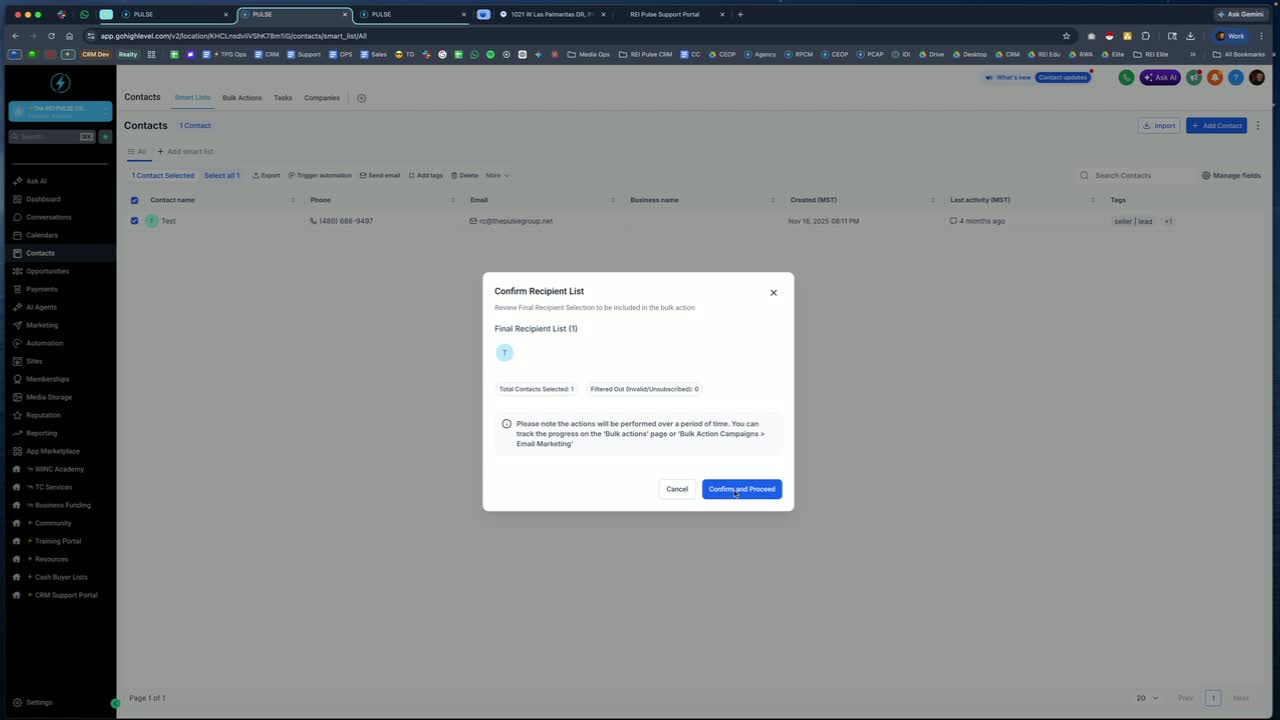Open Media Storage in the sidebar
The width and height of the screenshot is (1280, 720).
pos(48,397)
